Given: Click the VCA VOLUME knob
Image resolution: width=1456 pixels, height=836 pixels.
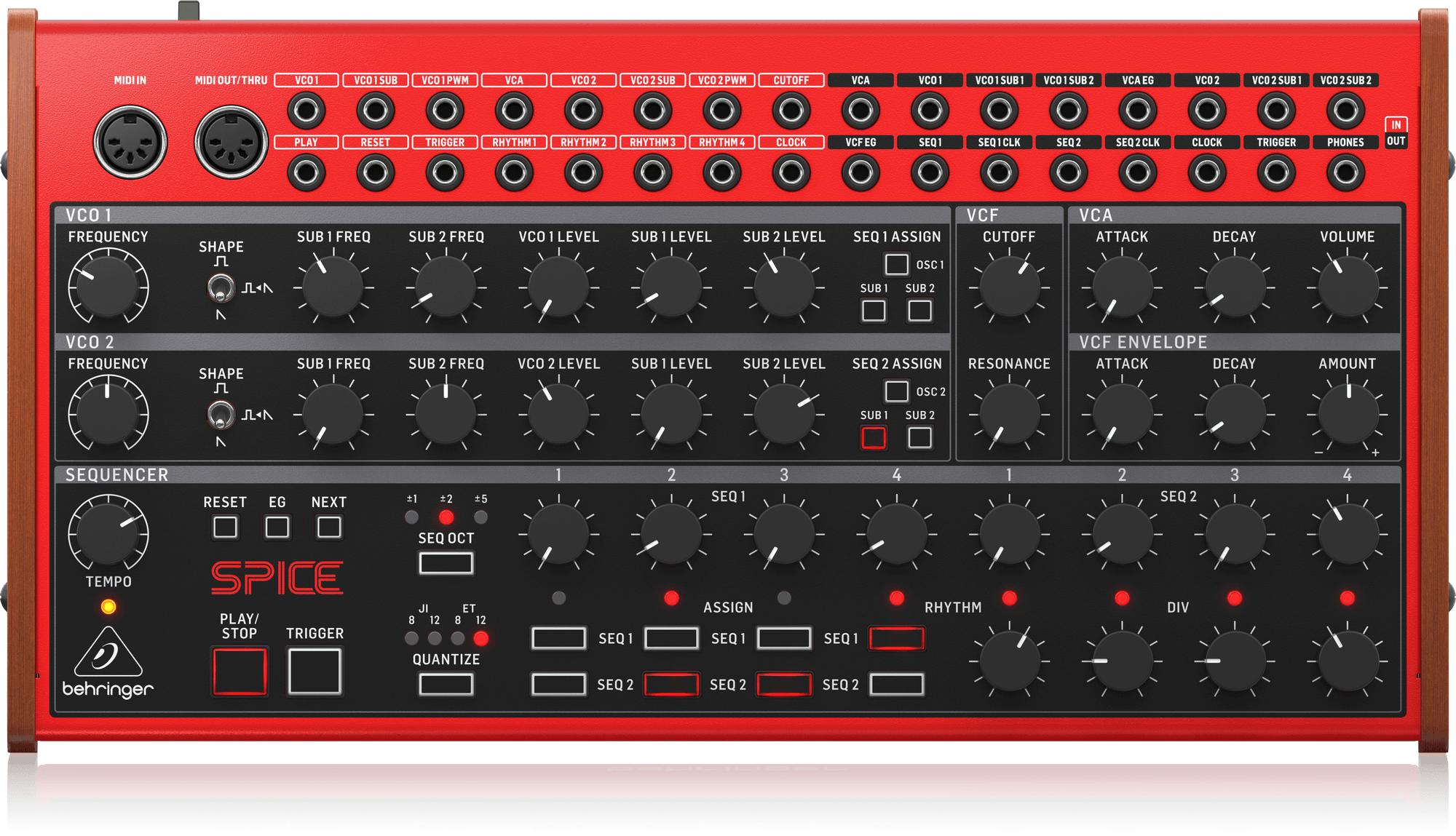Looking at the screenshot, I should point(1348,288).
